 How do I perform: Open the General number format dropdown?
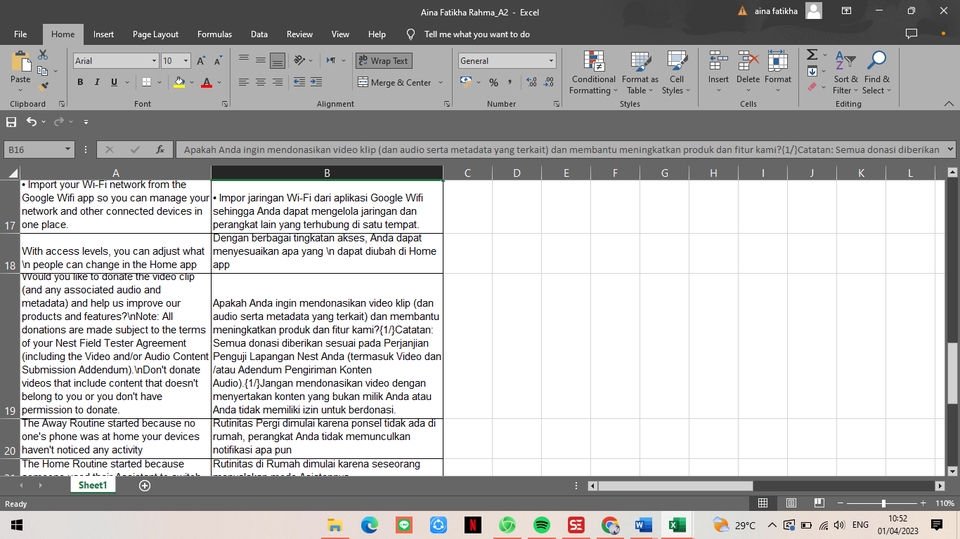pyautogui.click(x=551, y=61)
